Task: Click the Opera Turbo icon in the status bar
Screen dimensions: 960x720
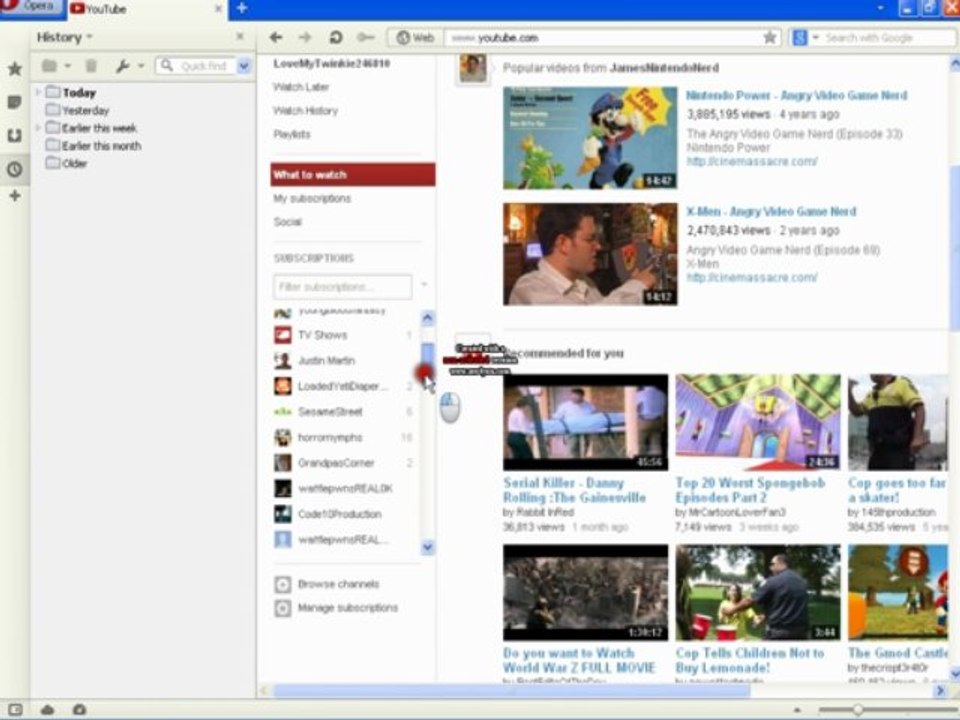Action: click(79, 710)
